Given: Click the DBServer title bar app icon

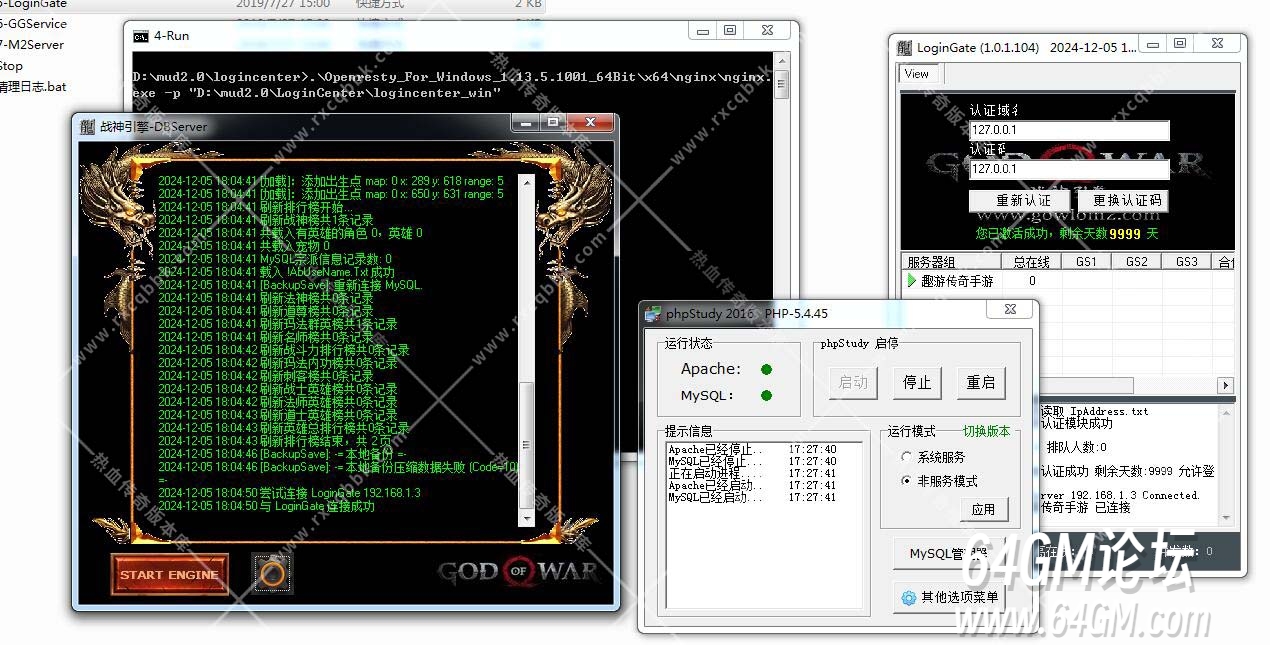Looking at the screenshot, I should coord(87,126).
